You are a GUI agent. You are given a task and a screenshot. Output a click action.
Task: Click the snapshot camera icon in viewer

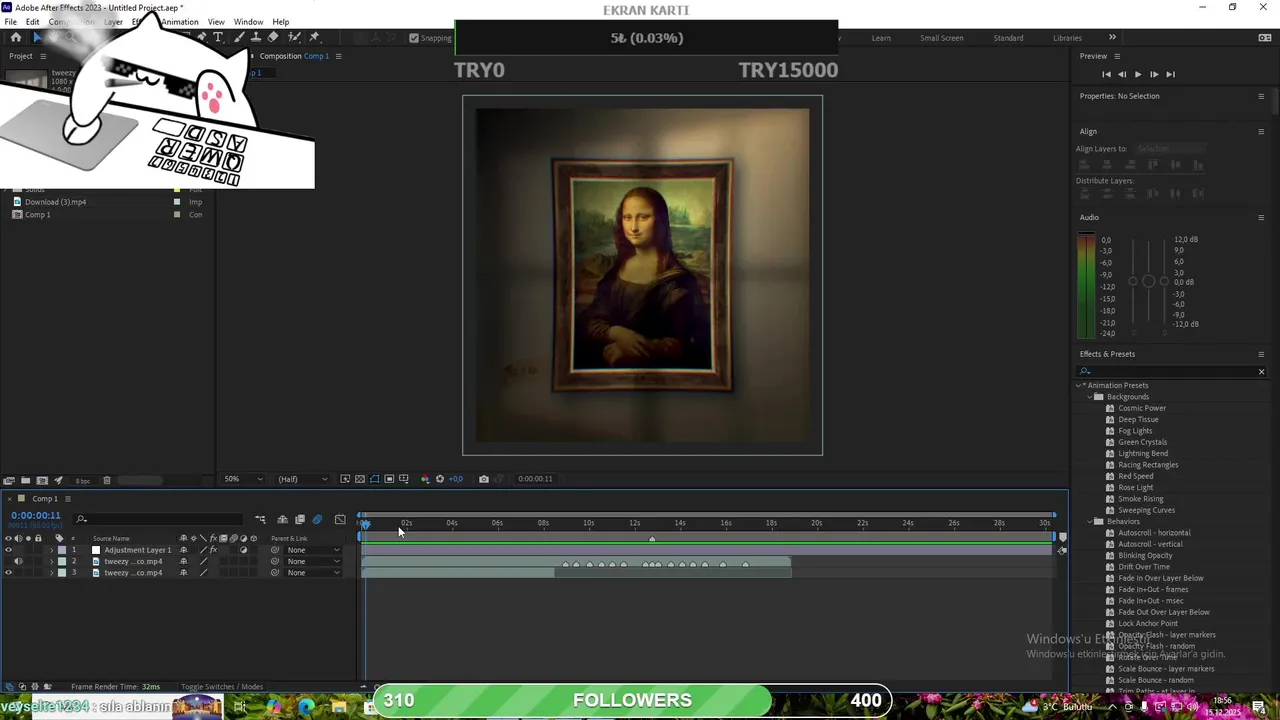coord(484,479)
